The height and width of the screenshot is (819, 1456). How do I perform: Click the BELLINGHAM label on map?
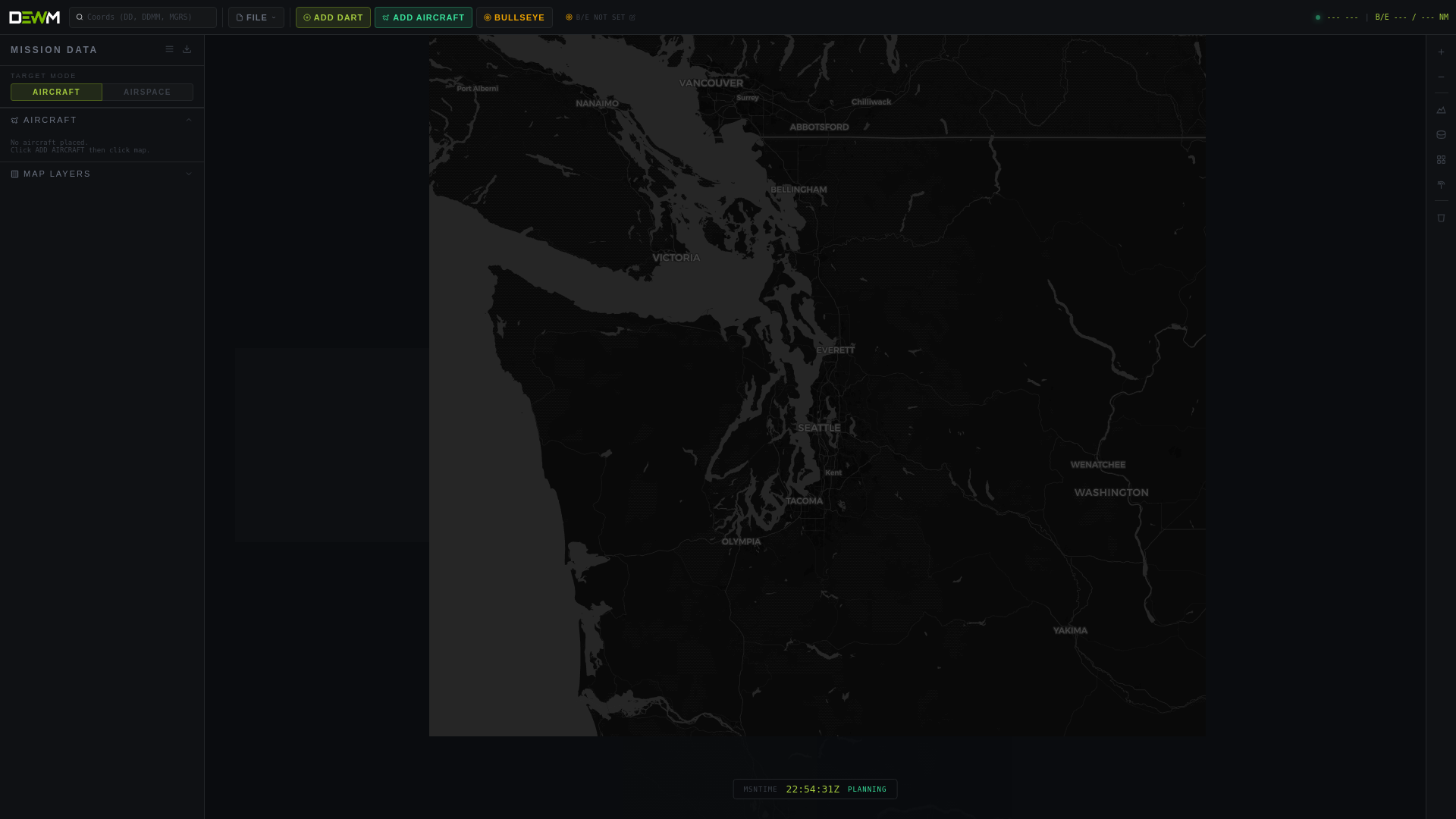[x=799, y=190]
